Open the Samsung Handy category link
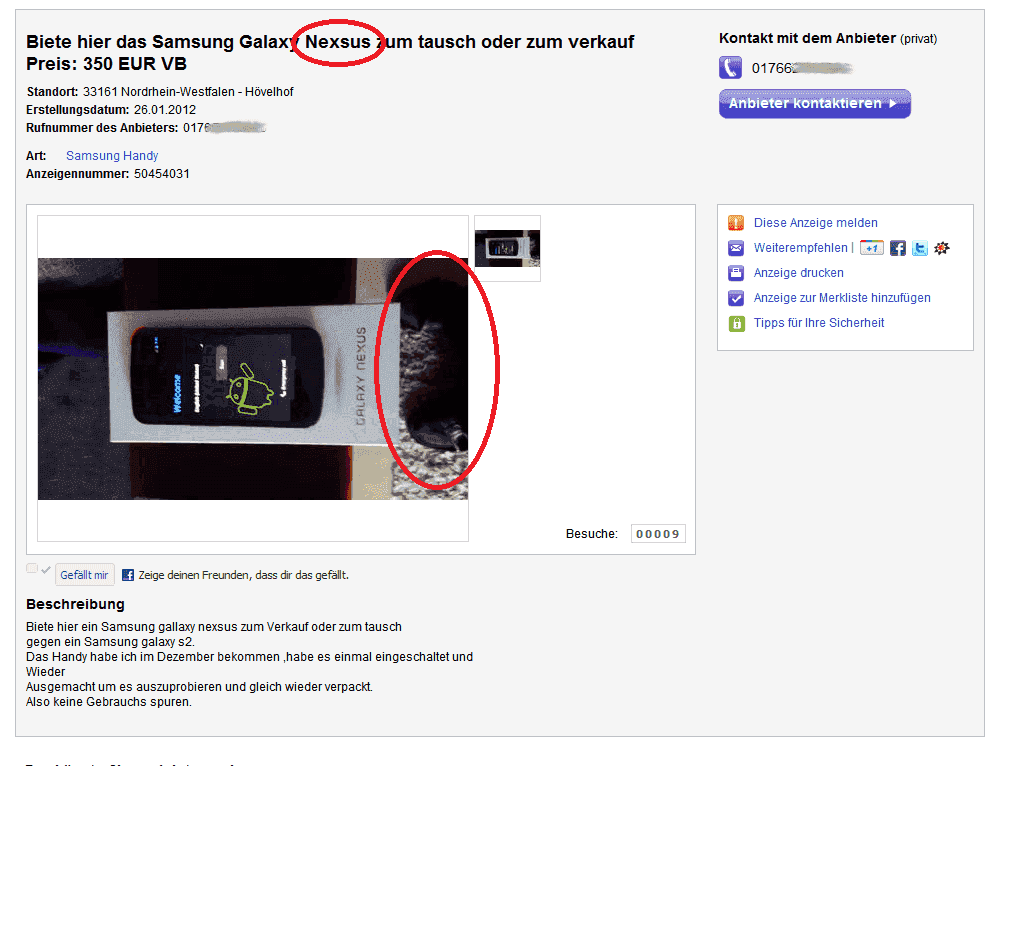Screen dimensions: 1033x940 point(112,155)
